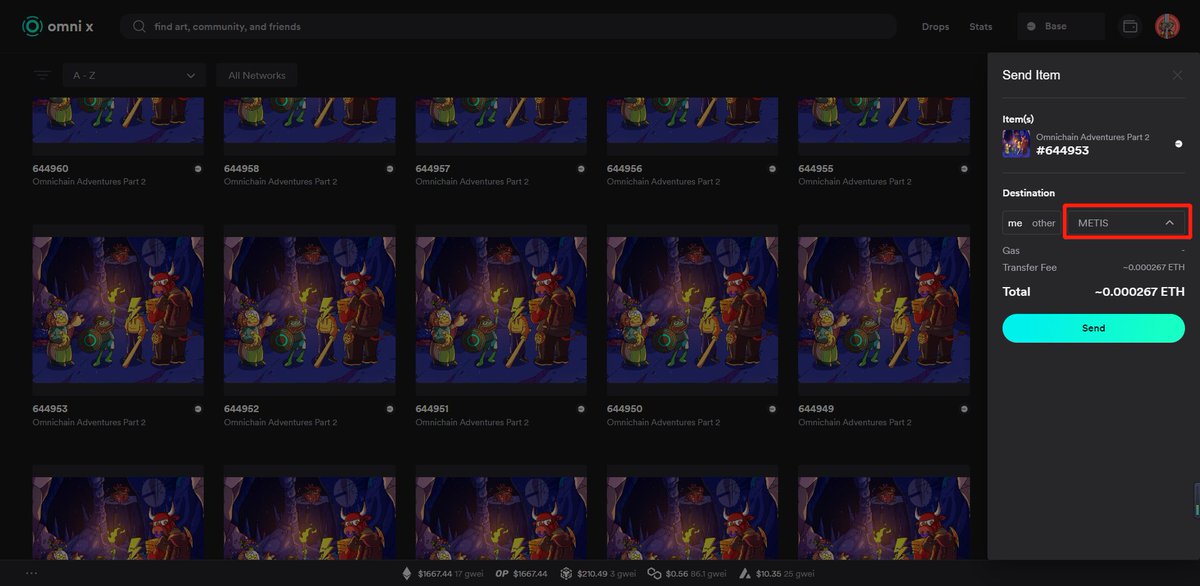
Task: Click the Send button
Action: 1093,328
